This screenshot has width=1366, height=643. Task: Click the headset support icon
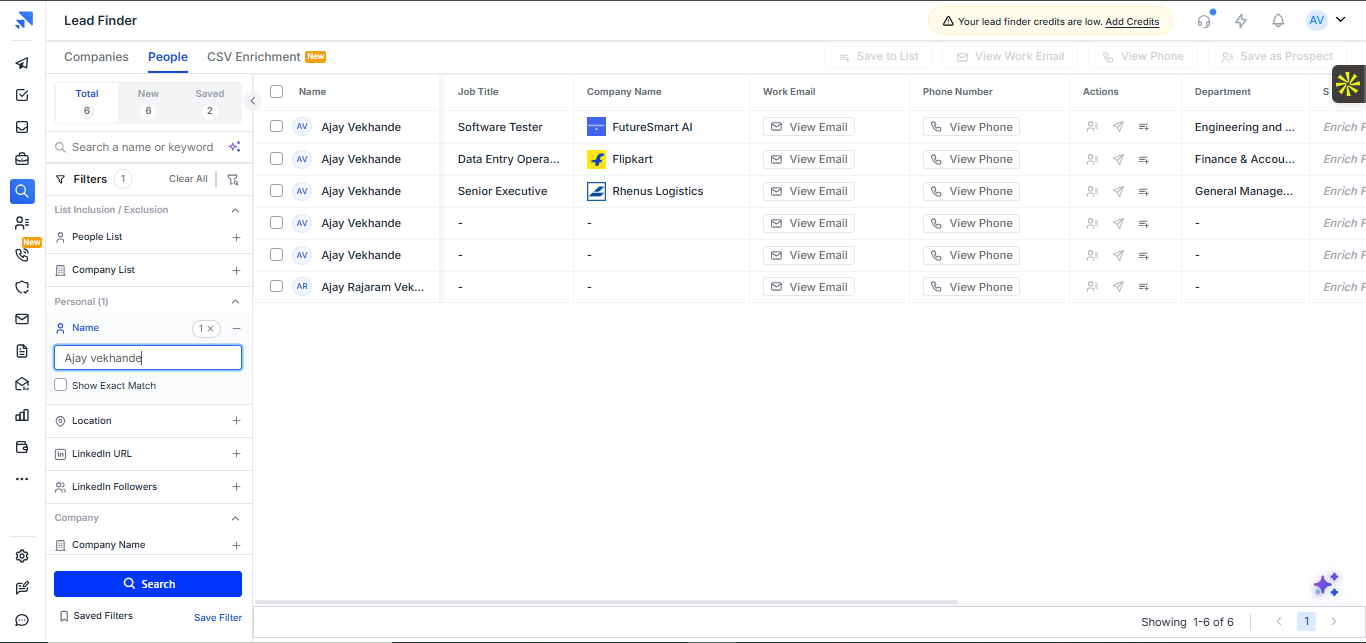tap(1204, 20)
